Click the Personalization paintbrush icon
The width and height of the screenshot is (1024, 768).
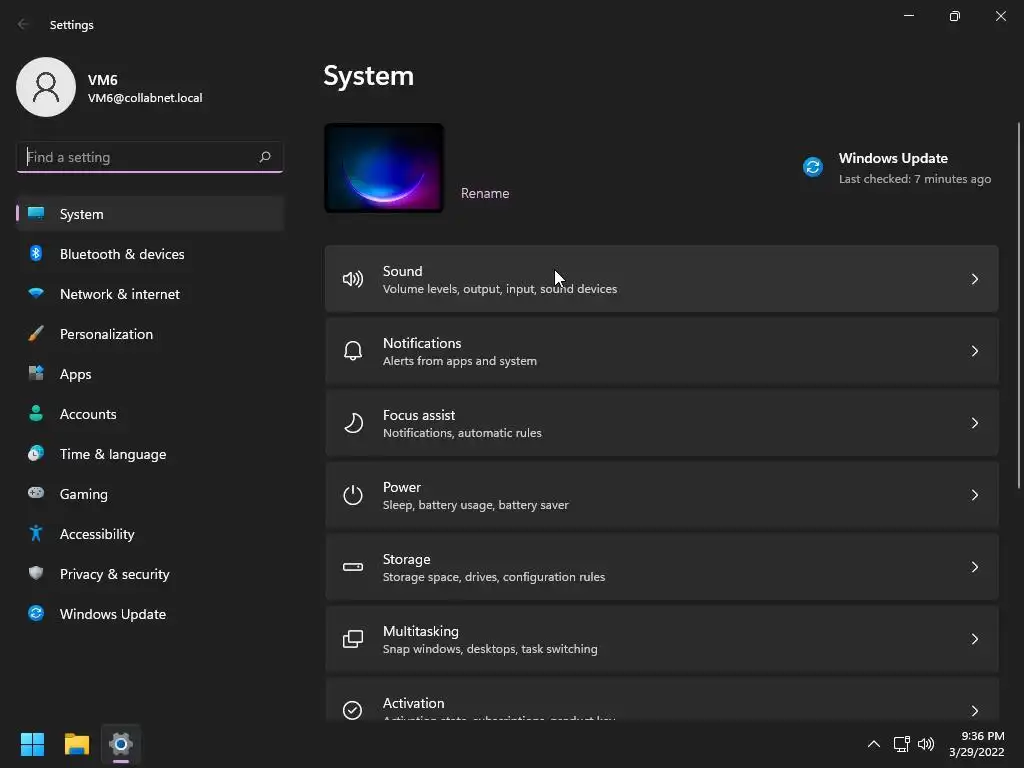36,334
